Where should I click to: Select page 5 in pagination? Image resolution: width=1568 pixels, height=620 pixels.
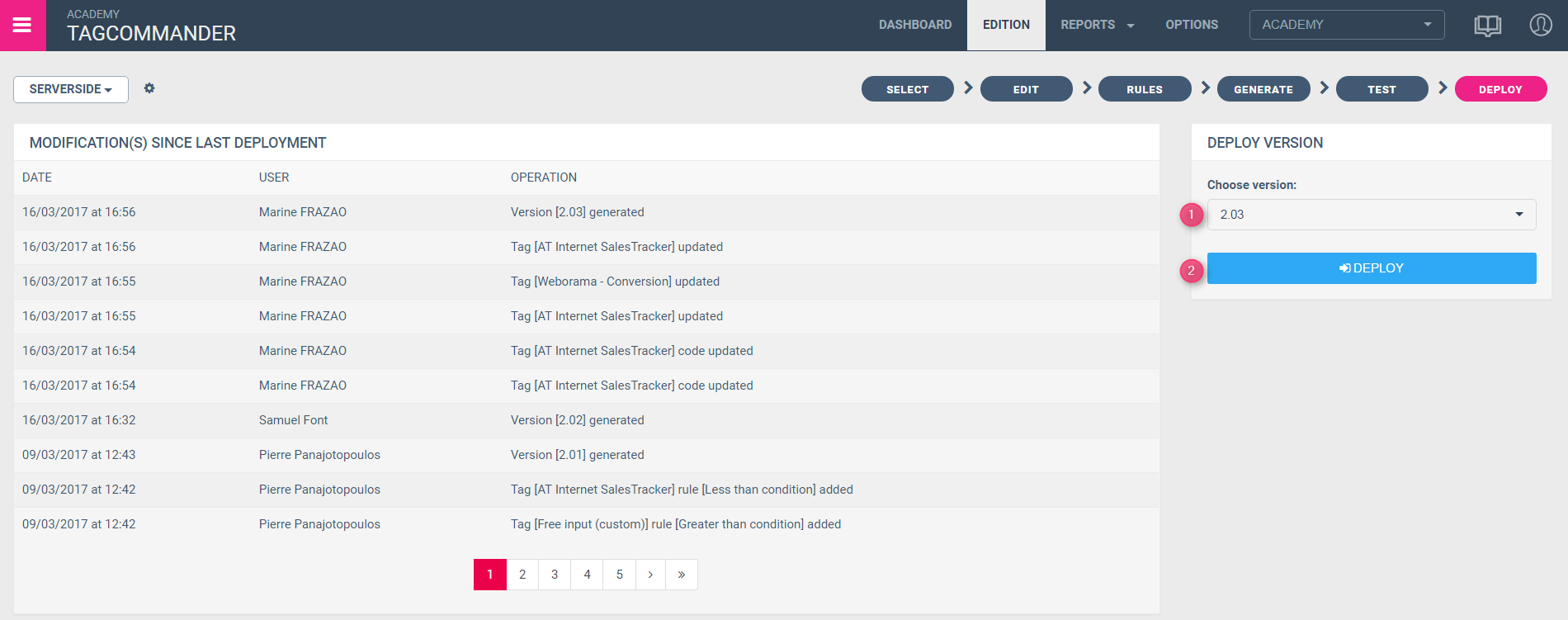pyautogui.click(x=619, y=575)
